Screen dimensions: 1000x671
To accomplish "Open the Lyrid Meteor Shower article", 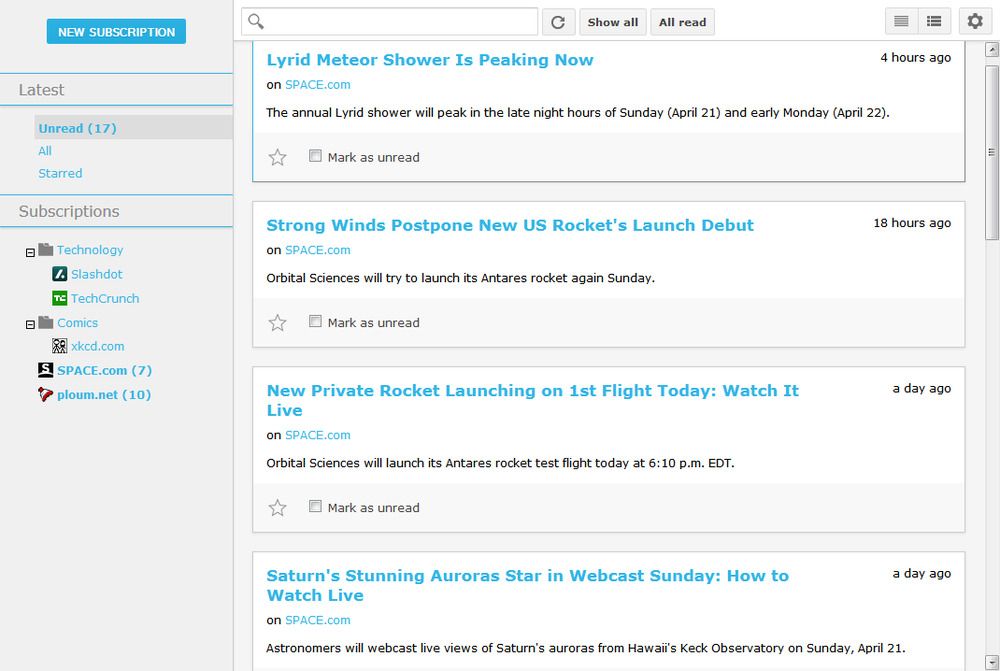I will coord(429,59).
